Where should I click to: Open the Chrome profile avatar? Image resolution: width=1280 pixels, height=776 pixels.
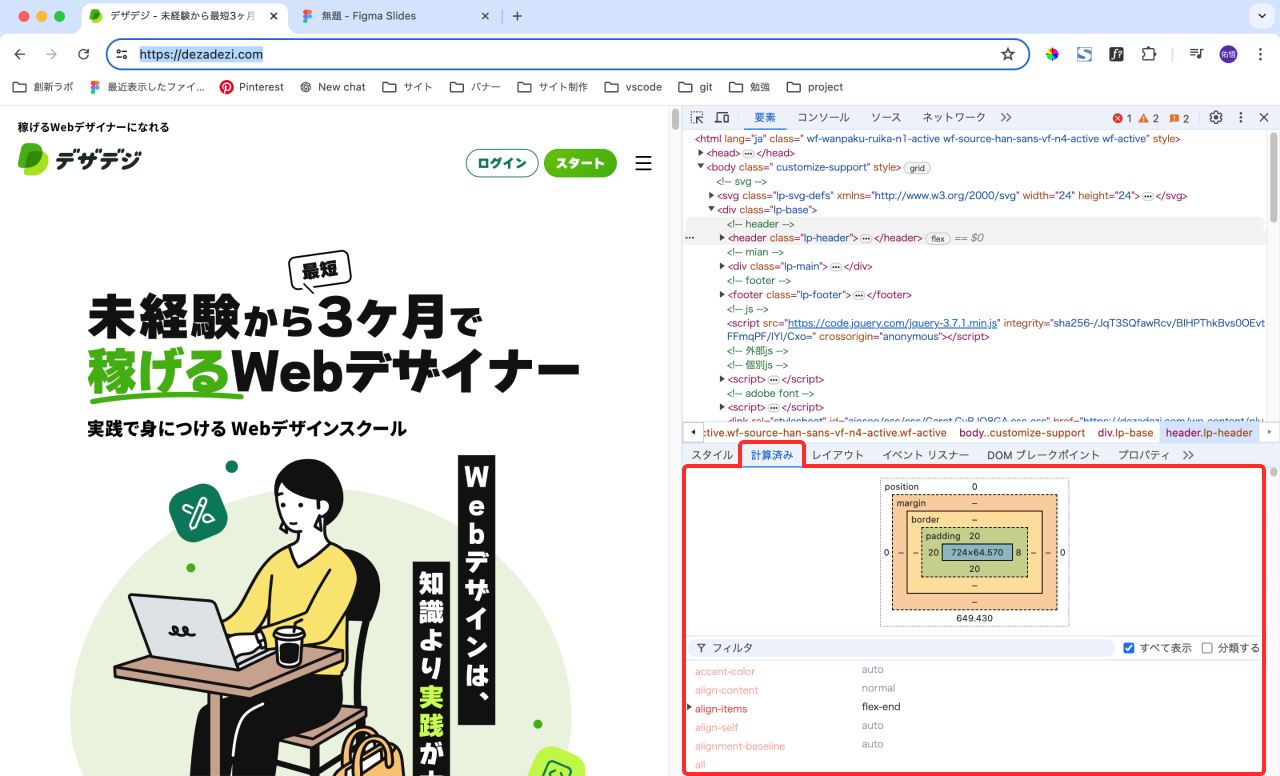coord(1228,54)
